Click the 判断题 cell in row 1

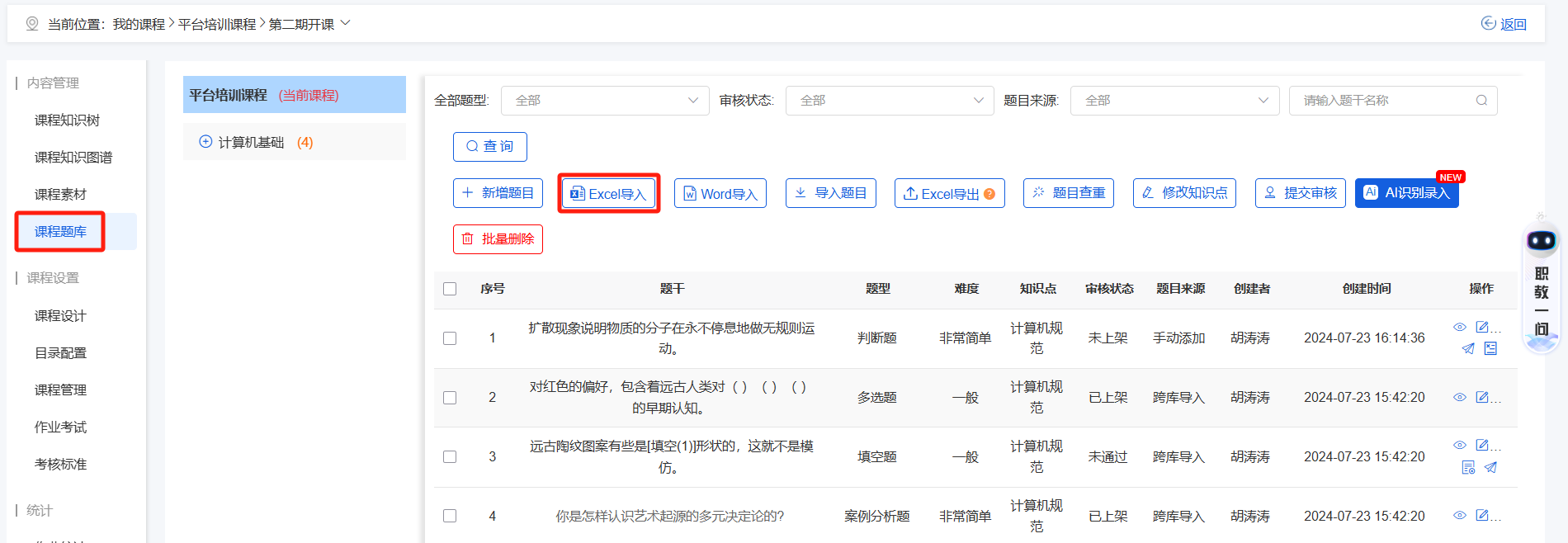point(877,338)
